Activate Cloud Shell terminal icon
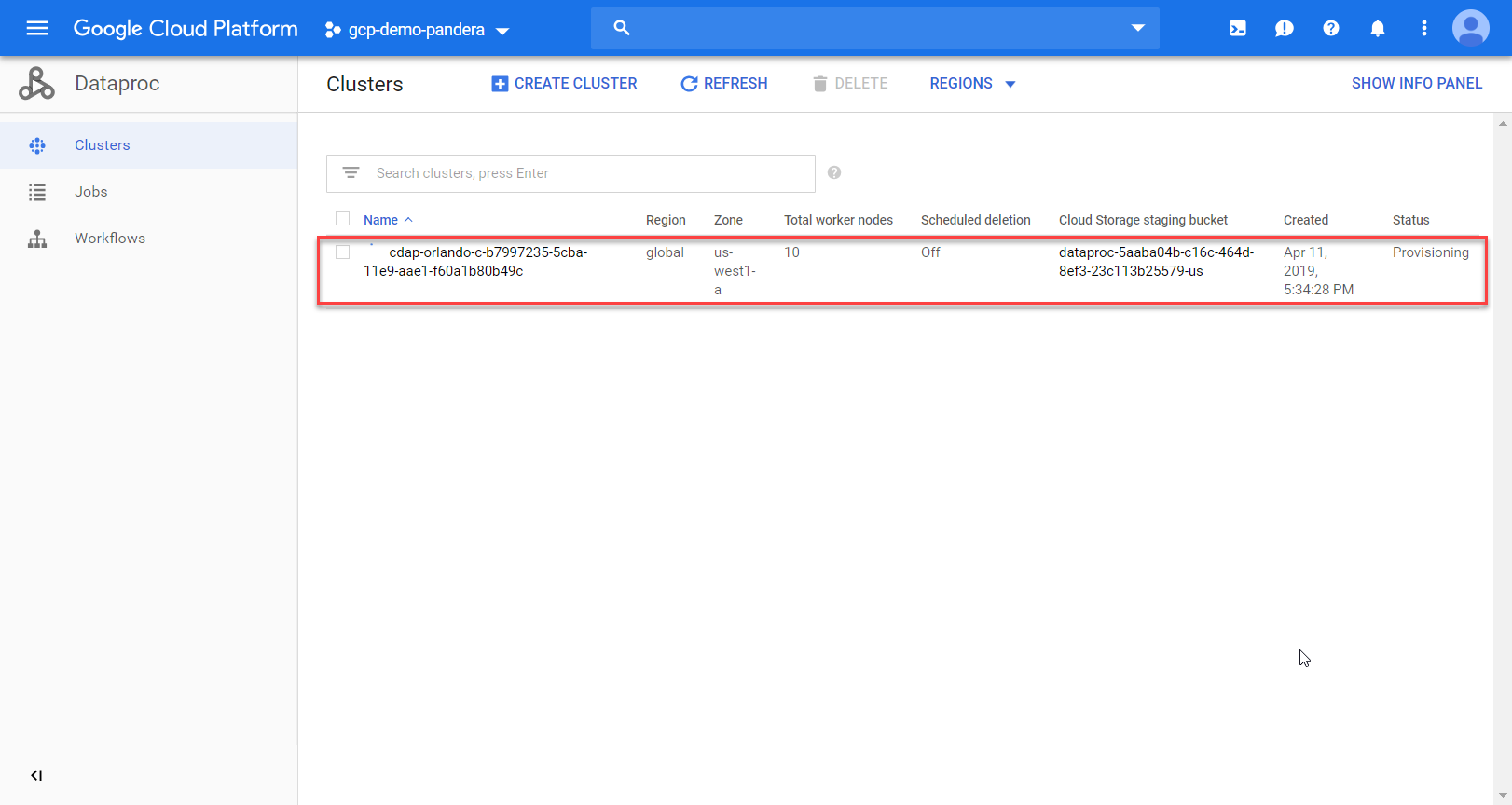This screenshot has width=1512, height=805. (x=1237, y=29)
